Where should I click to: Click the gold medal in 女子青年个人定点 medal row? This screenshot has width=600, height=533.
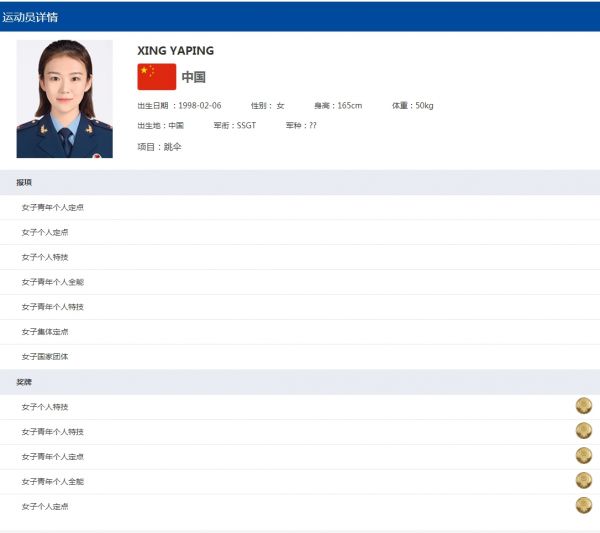(584, 456)
